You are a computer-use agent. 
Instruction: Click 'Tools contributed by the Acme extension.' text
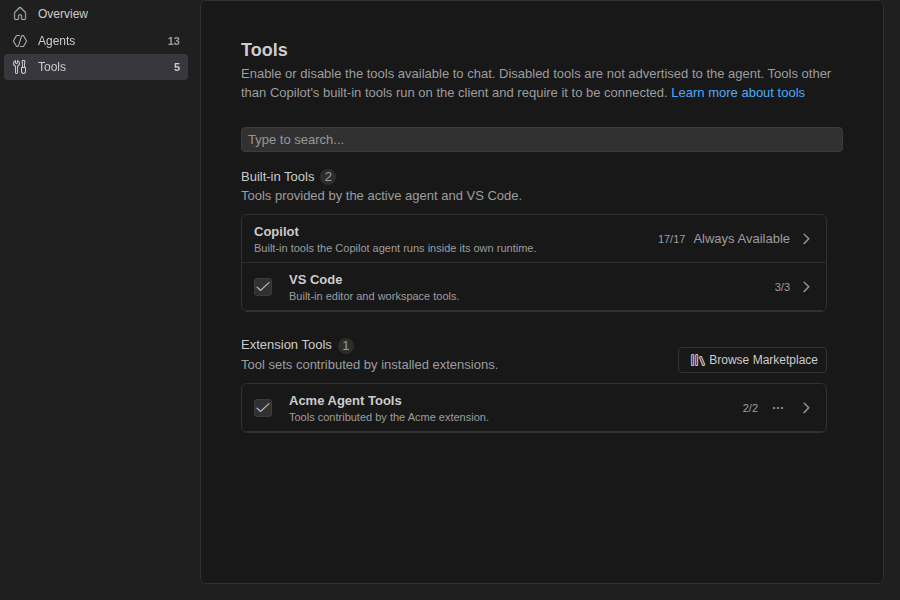(x=389, y=417)
